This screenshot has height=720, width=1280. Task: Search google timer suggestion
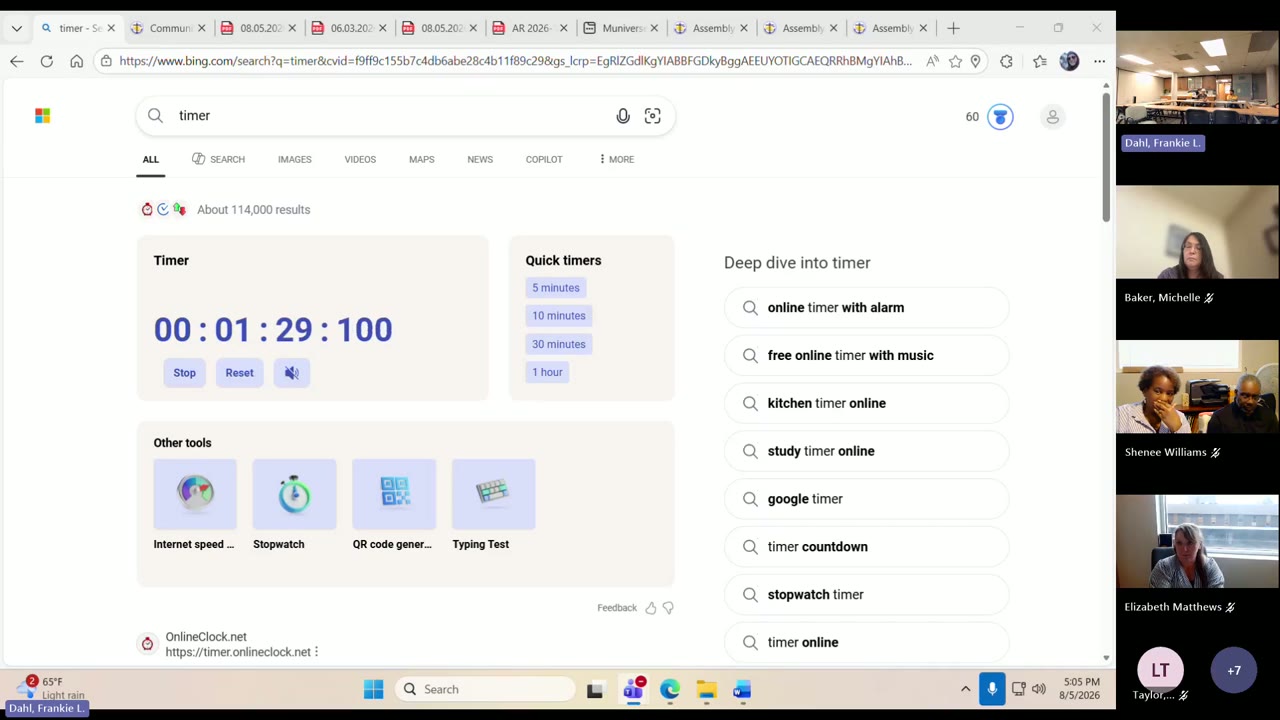(866, 499)
